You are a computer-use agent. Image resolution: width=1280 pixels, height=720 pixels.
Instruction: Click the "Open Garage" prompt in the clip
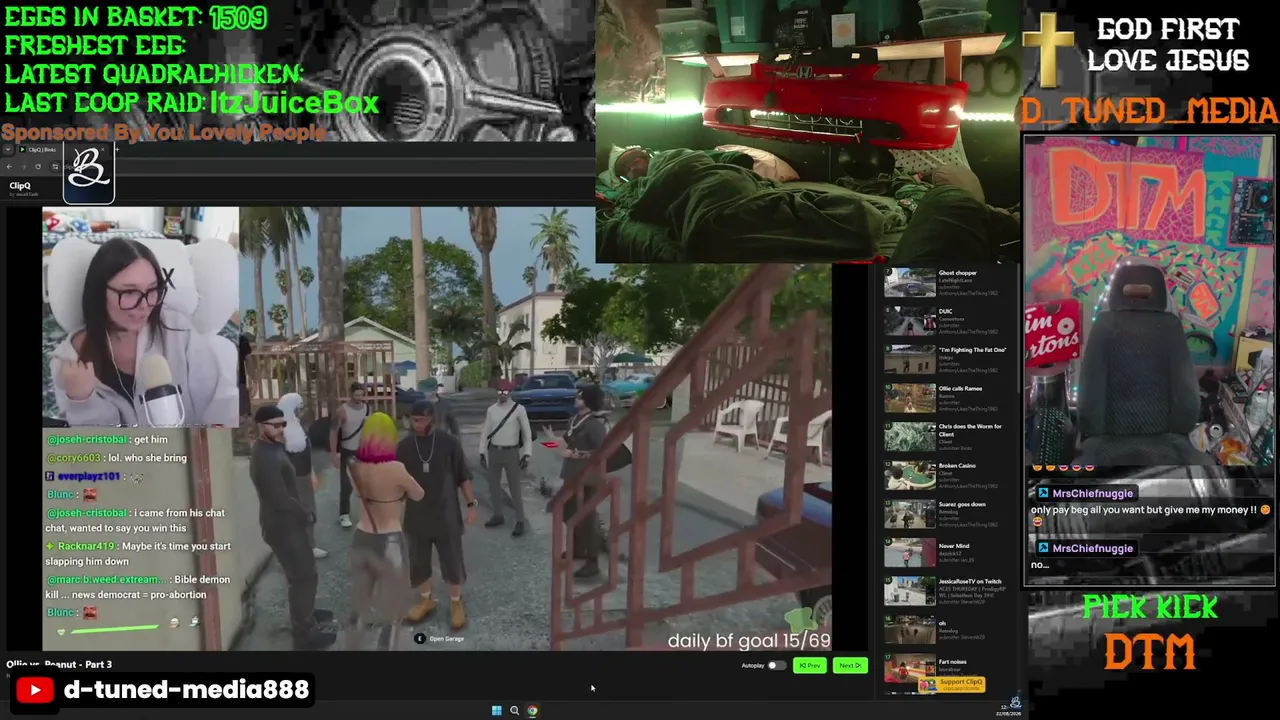click(x=441, y=638)
